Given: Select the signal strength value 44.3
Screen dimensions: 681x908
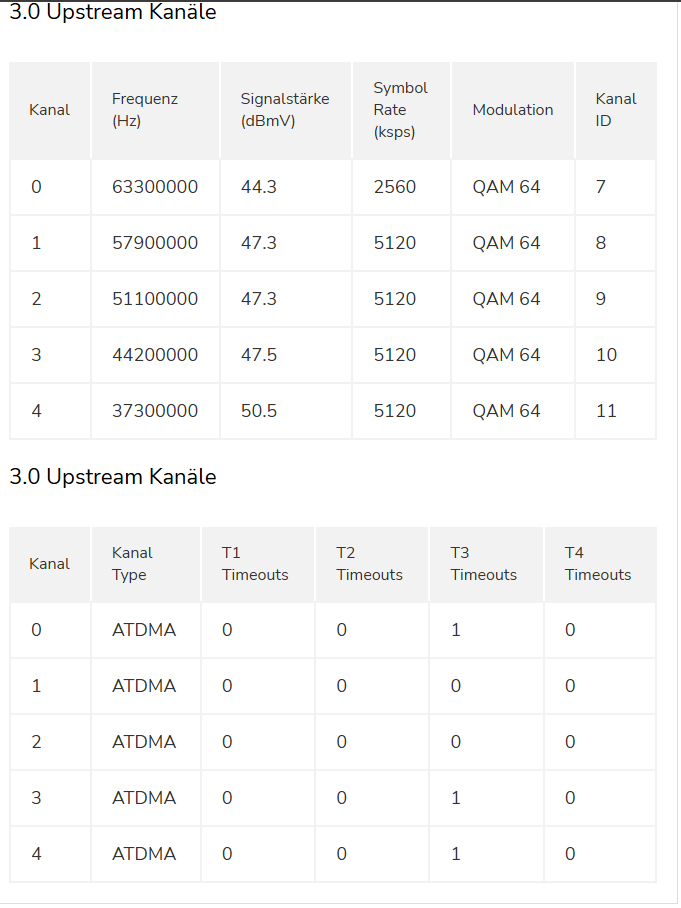Looking at the screenshot, I should 259,187.
